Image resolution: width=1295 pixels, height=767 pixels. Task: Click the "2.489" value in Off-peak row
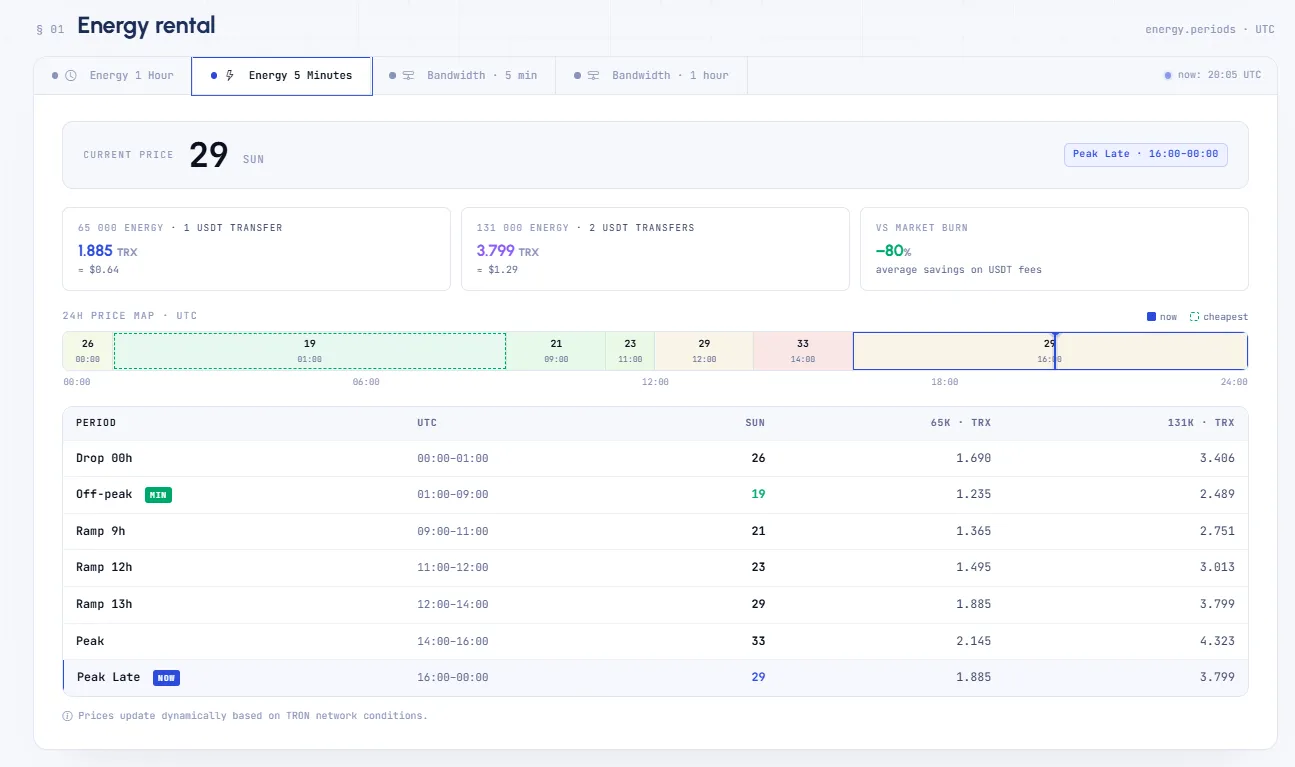click(1216, 494)
